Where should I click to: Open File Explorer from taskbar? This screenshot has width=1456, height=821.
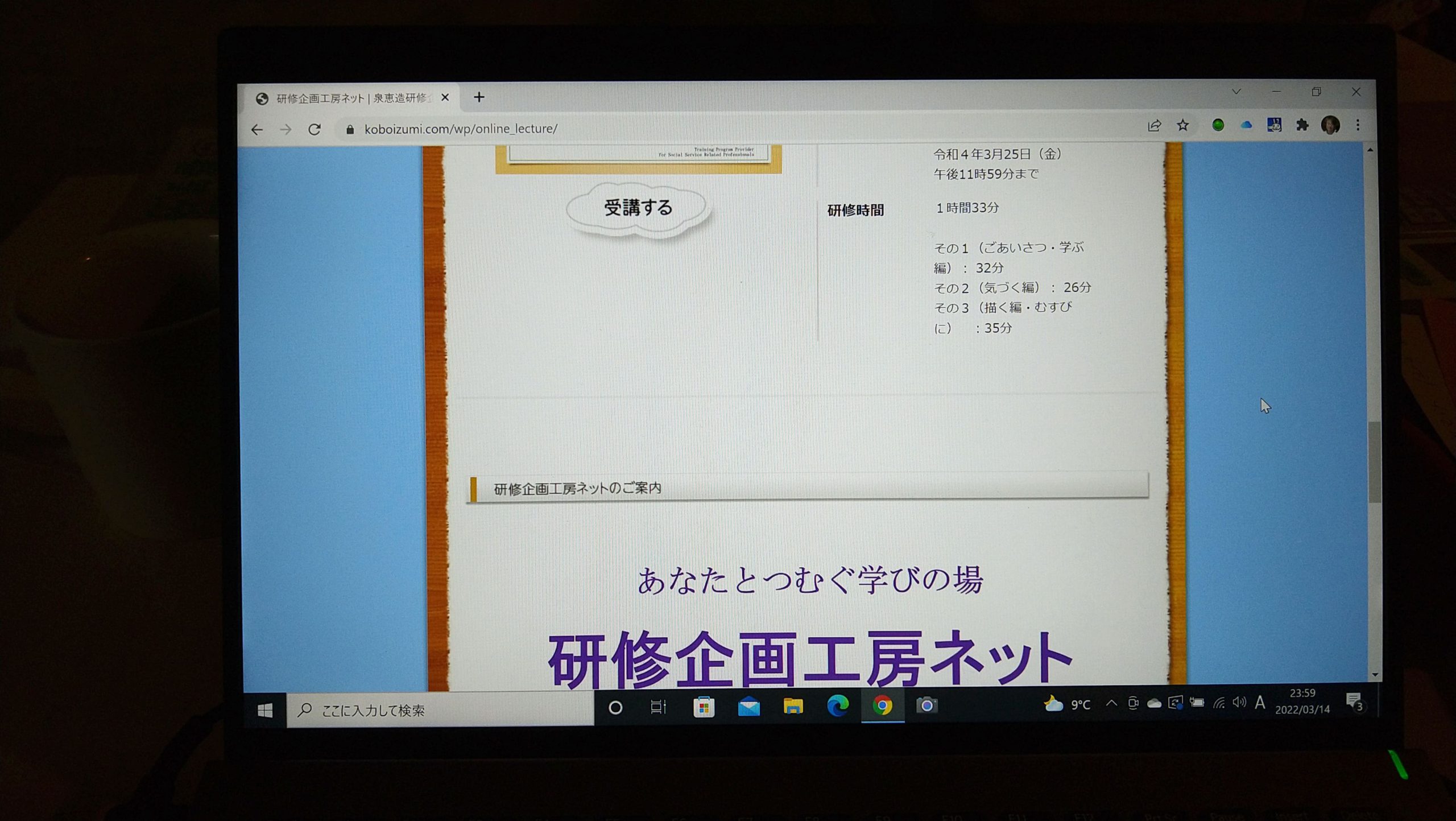coord(793,706)
